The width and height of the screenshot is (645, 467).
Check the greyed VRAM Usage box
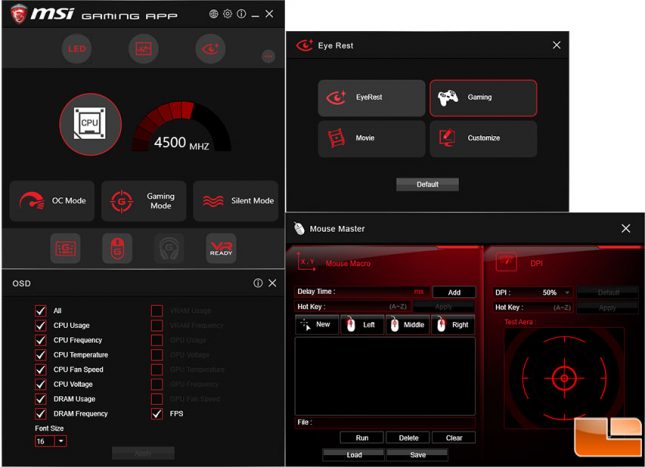[157, 311]
